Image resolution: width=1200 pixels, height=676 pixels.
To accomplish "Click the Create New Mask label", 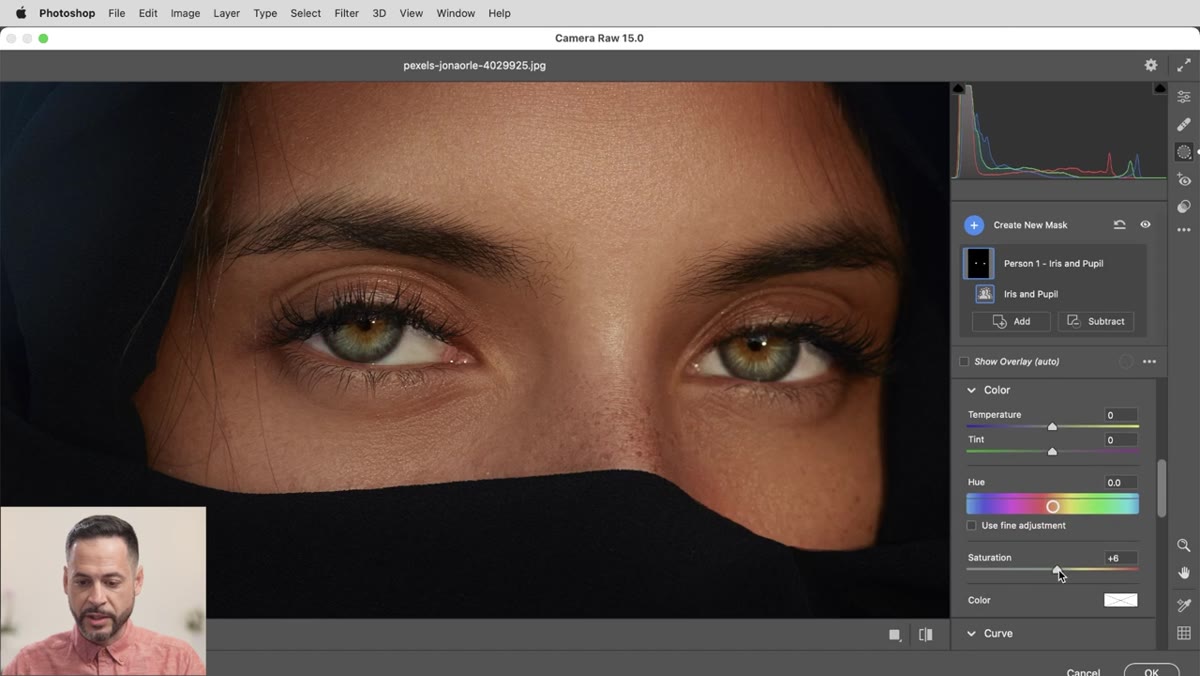I will point(1030,225).
